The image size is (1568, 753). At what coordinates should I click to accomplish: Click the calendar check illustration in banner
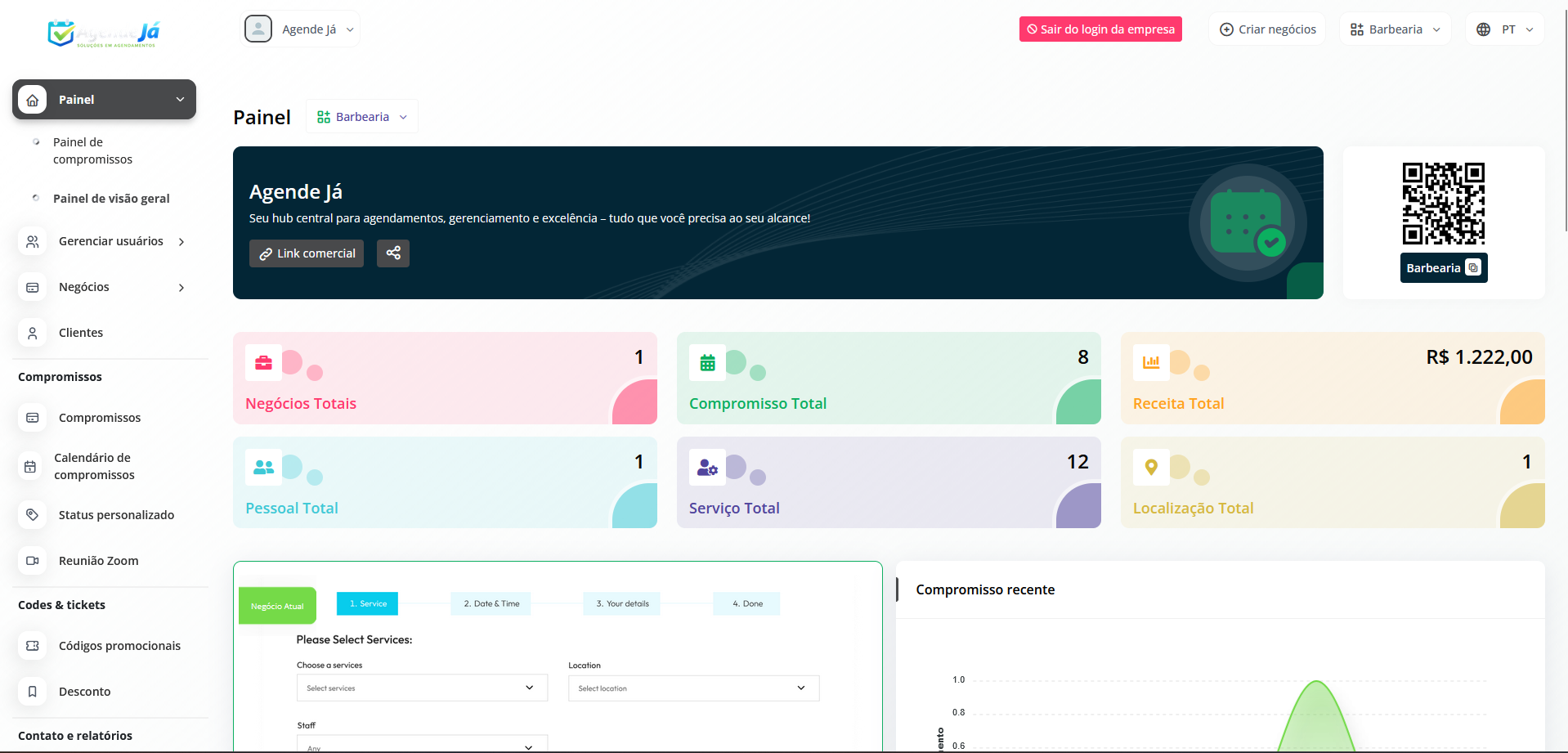click(1248, 222)
